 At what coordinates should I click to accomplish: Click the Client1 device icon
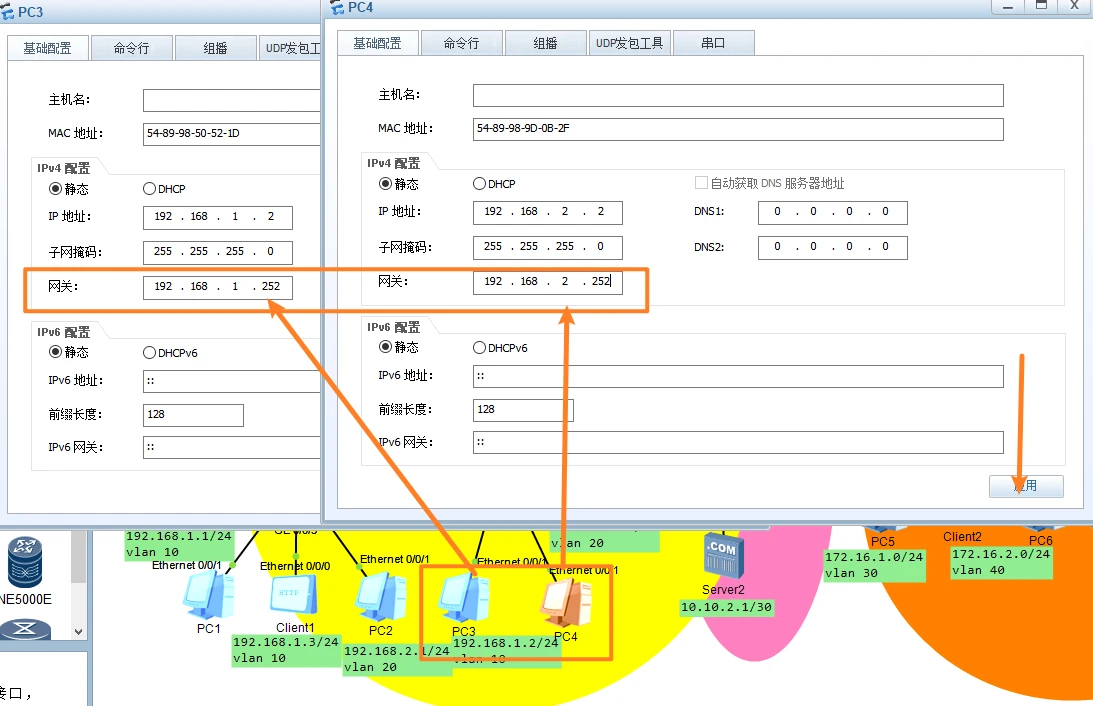coord(294,596)
